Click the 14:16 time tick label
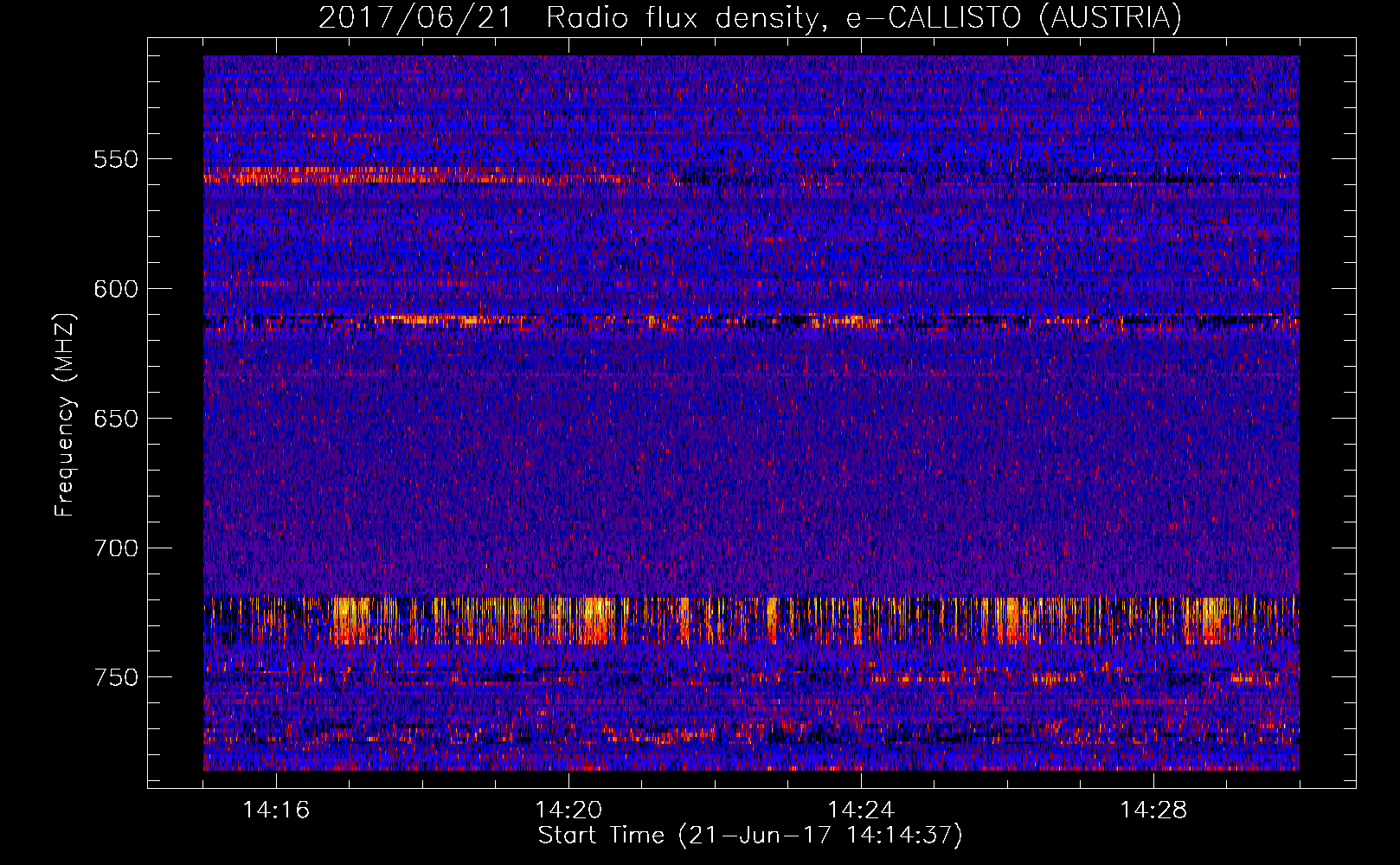Image resolution: width=1400 pixels, height=865 pixels. pyautogui.click(x=276, y=811)
